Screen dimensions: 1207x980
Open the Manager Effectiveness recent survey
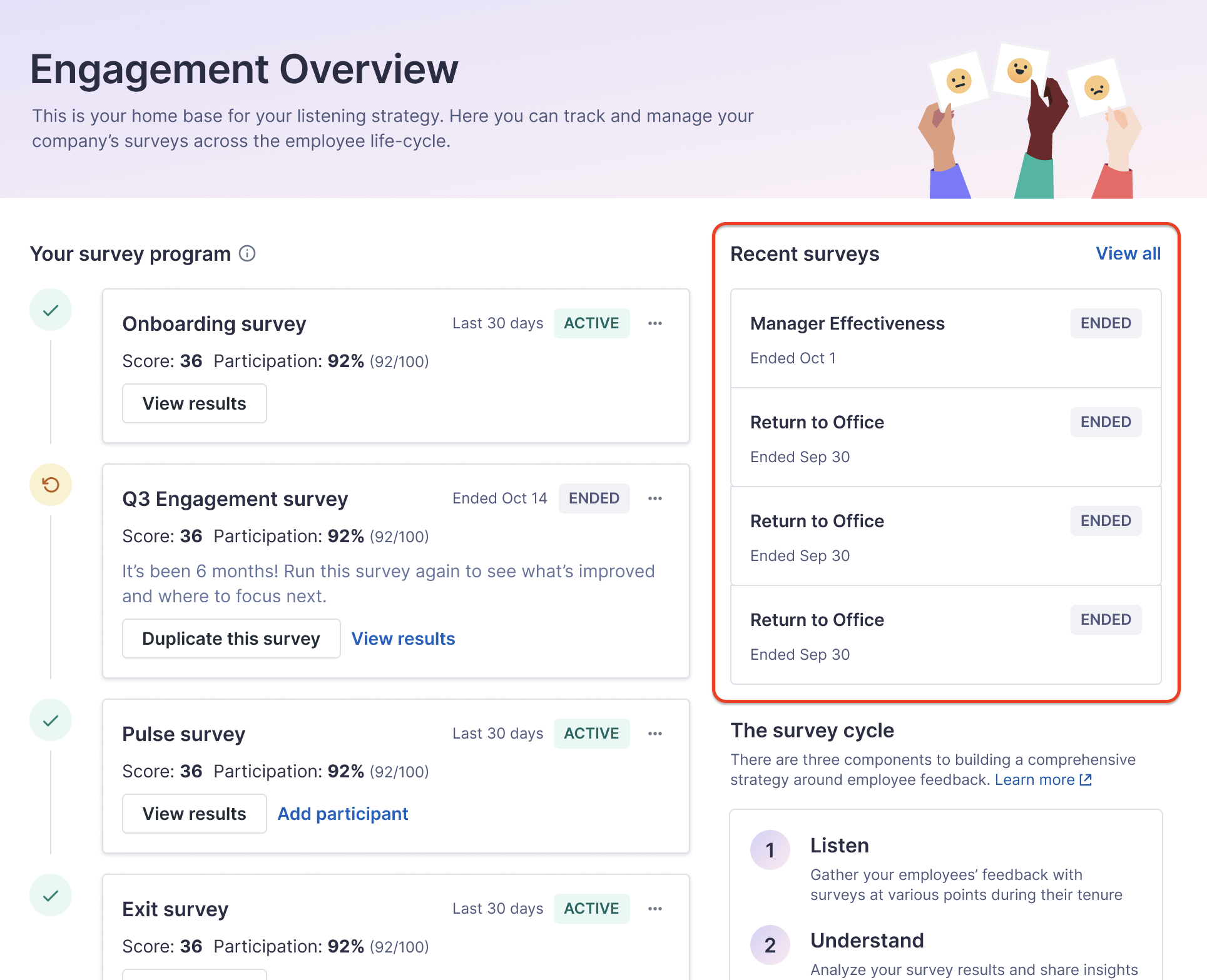click(946, 338)
